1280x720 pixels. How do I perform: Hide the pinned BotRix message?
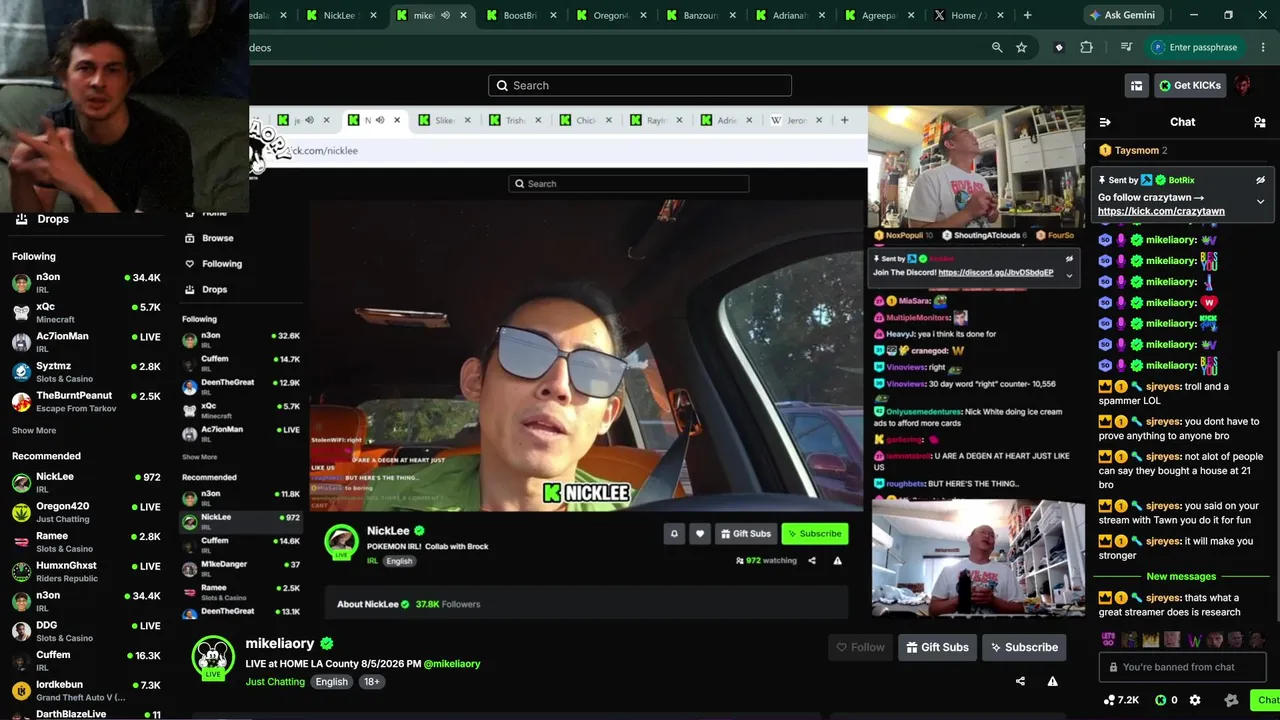(x=1260, y=180)
